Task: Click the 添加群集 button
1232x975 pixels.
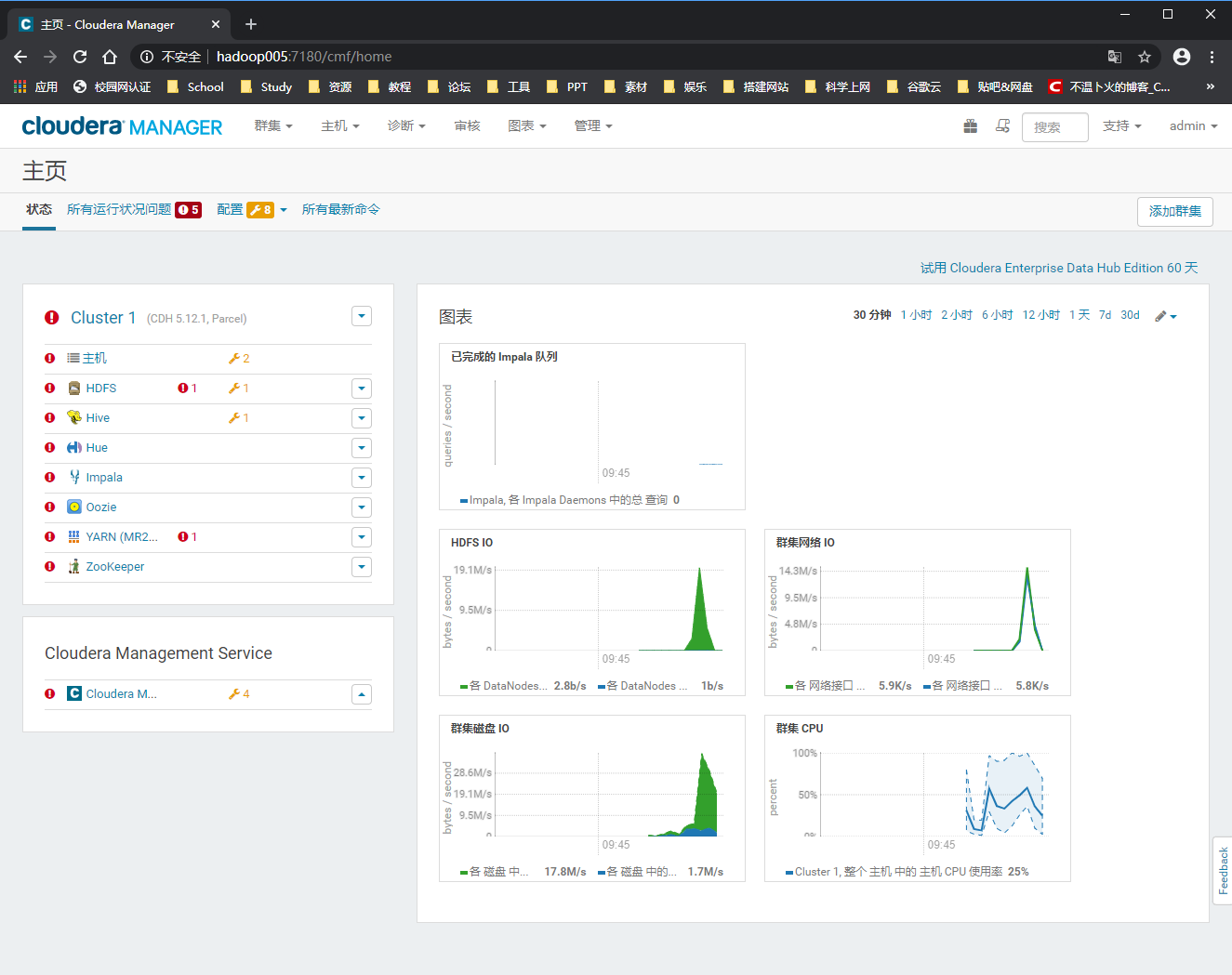Action: tap(1175, 212)
